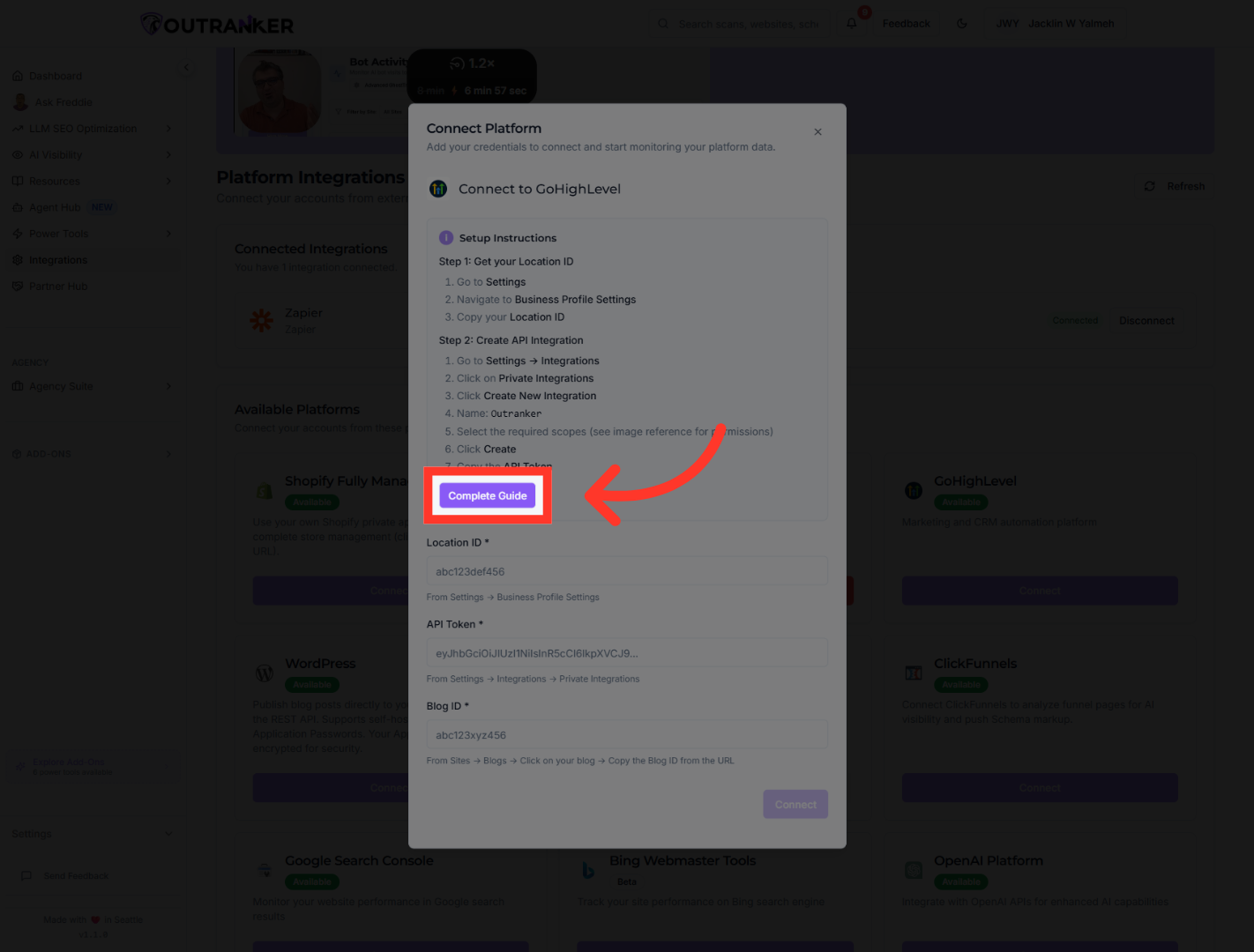This screenshot has width=1254, height=952.
Task: Click the Location ID input field
Action: [x=626, y=571]
